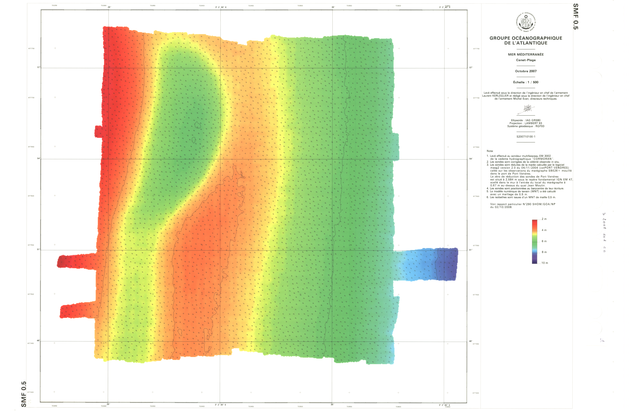Click the 'SMF 0.5' label in bottom-left corner
Image resolution: width=638 pixels, height=412 pixels.
(11, 389)
